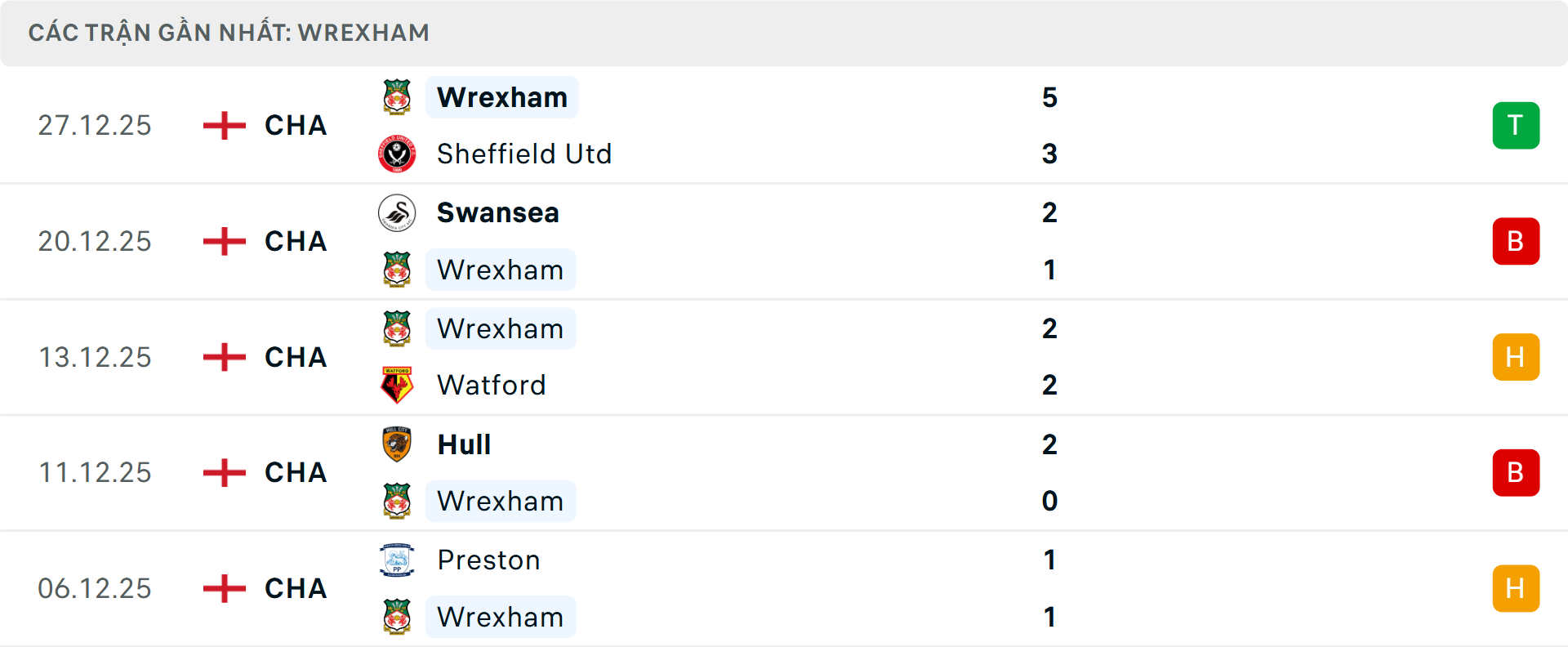Select the header CÁC TRẬN GẦN NHẤT: WREXHAM

pyautogui.click(x=229, y=32)
